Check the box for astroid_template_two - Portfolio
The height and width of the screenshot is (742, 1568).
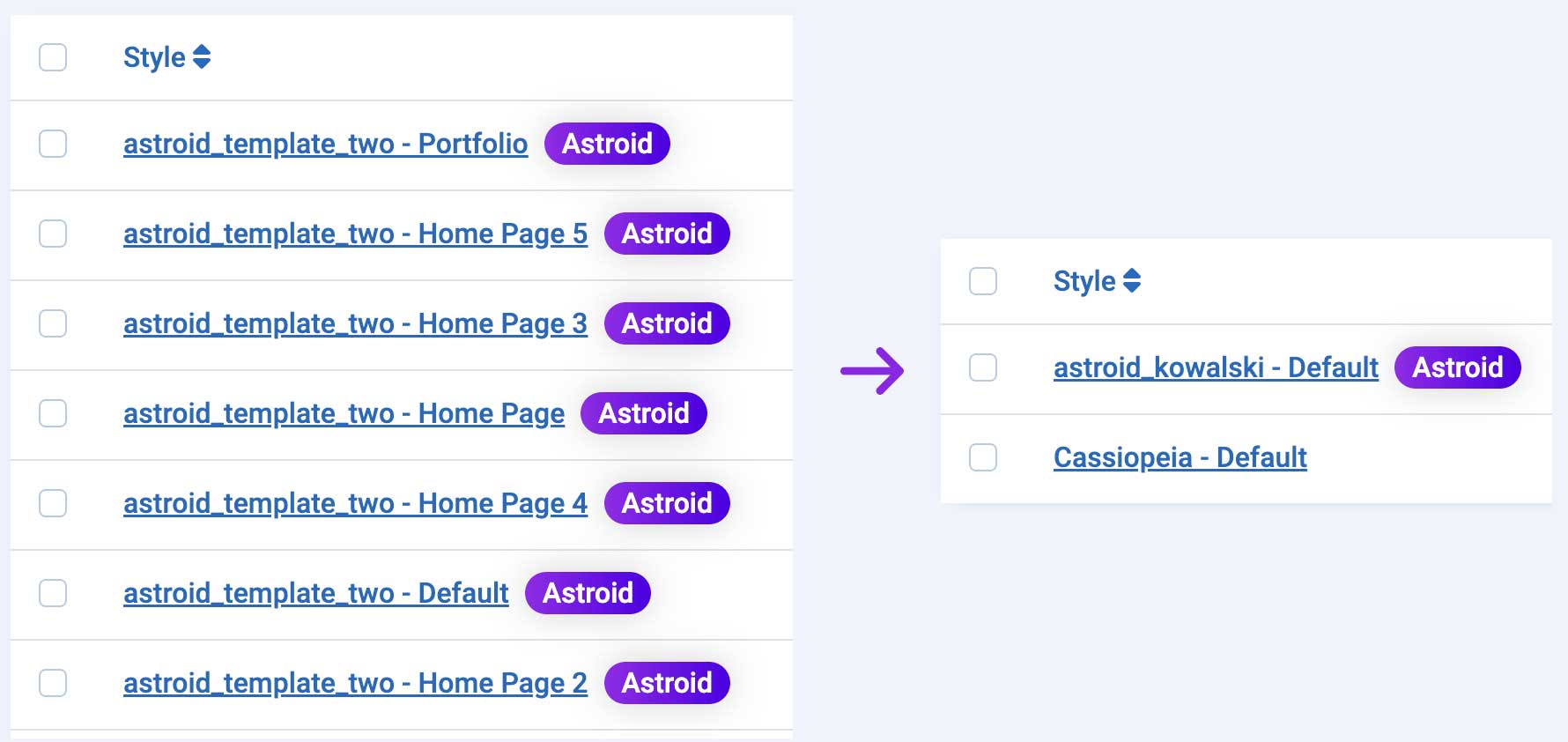point(53,144)
